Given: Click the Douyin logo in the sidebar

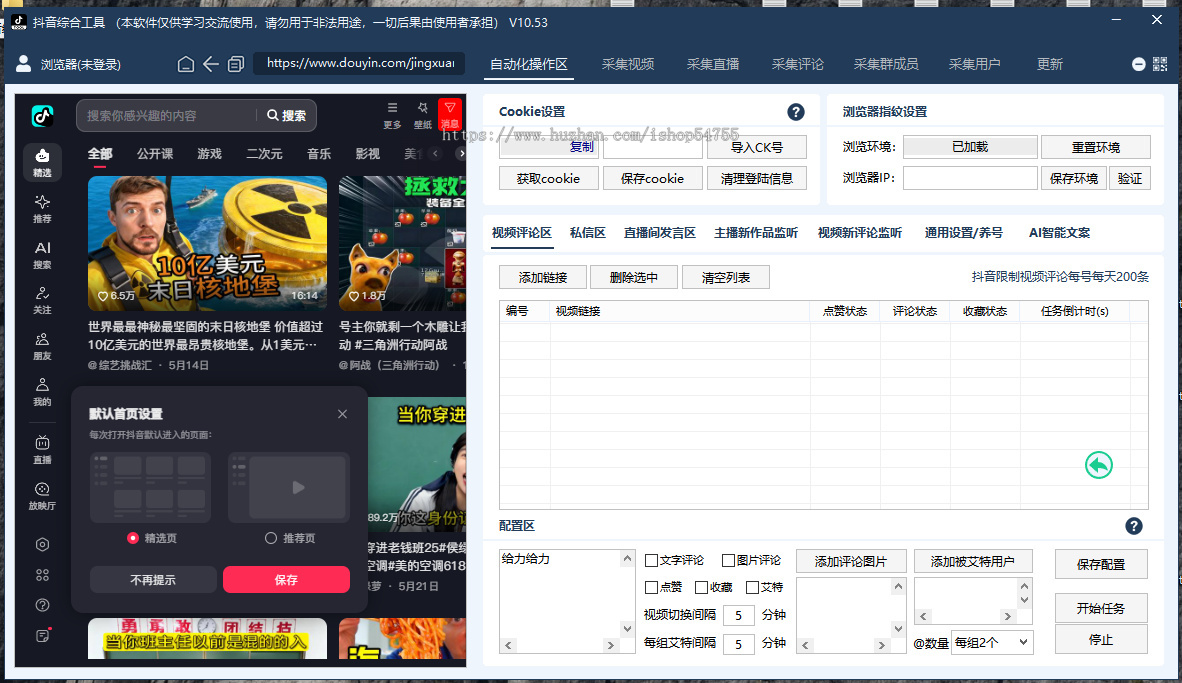Looking at the screenshot, I should pyautogui.click(x=42, y=116).
